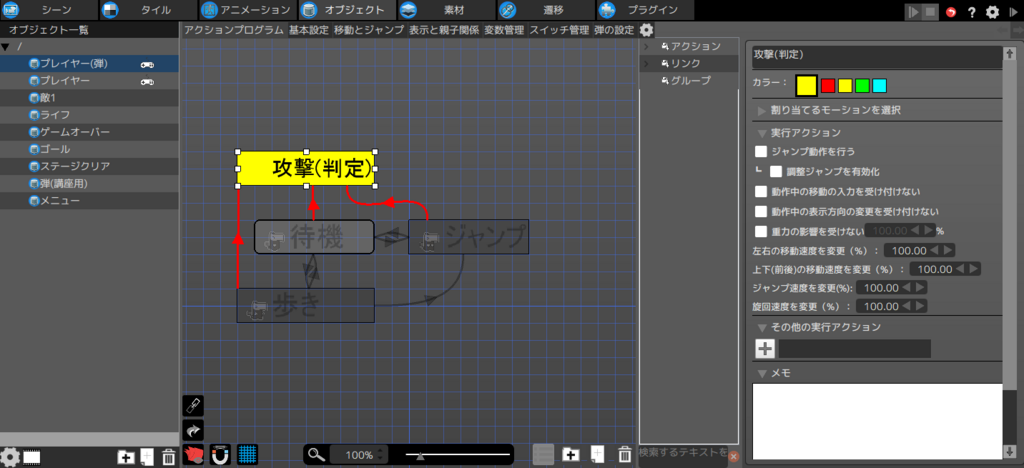Open the 素材 resources tab
Image resolution: width=1024 pixels, height=468 pixels.
(x=445, y=10)
